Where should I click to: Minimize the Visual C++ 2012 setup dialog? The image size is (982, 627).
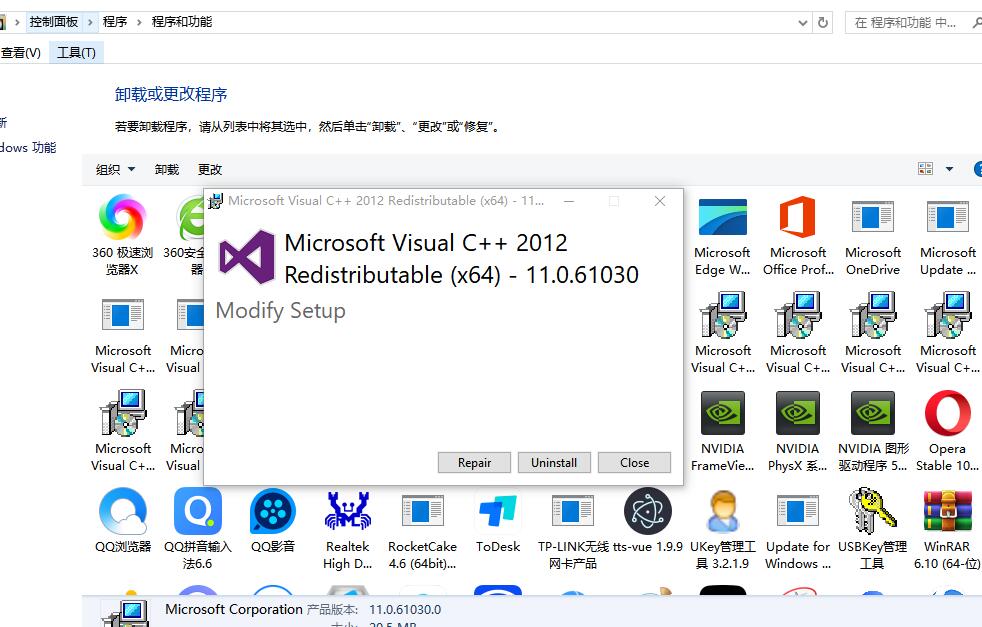pos(569,201)
